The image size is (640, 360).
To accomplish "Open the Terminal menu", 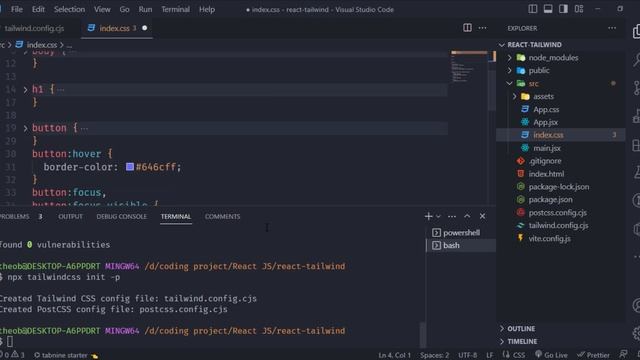I will 176,9.
